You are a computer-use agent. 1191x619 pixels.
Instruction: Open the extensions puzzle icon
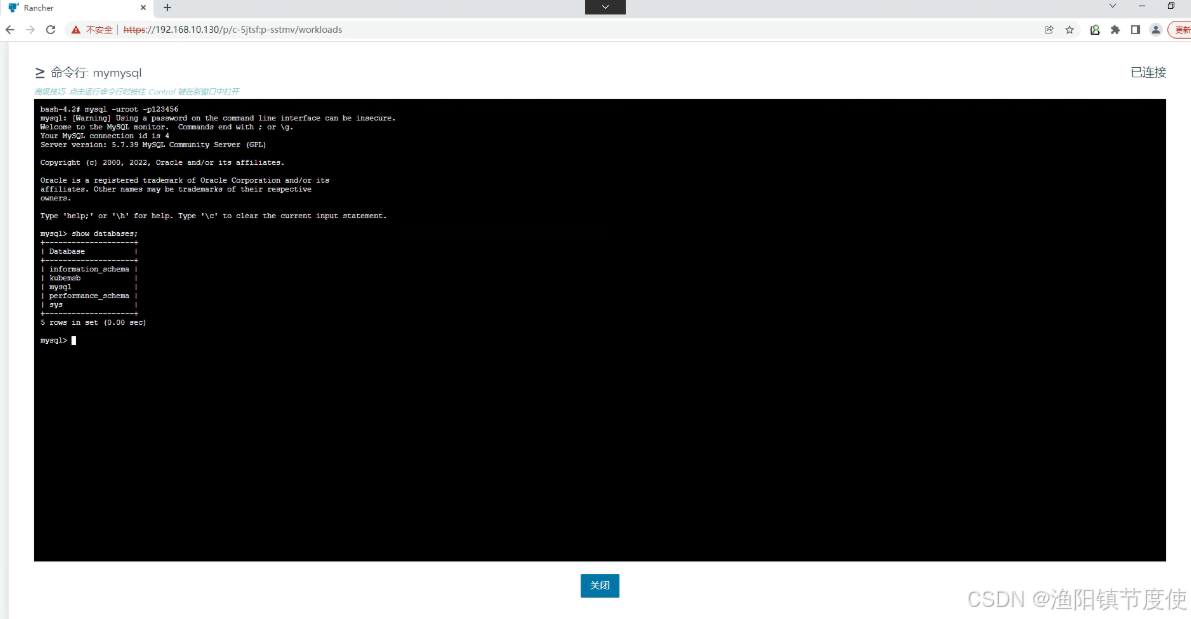[x=1115, y=30]
